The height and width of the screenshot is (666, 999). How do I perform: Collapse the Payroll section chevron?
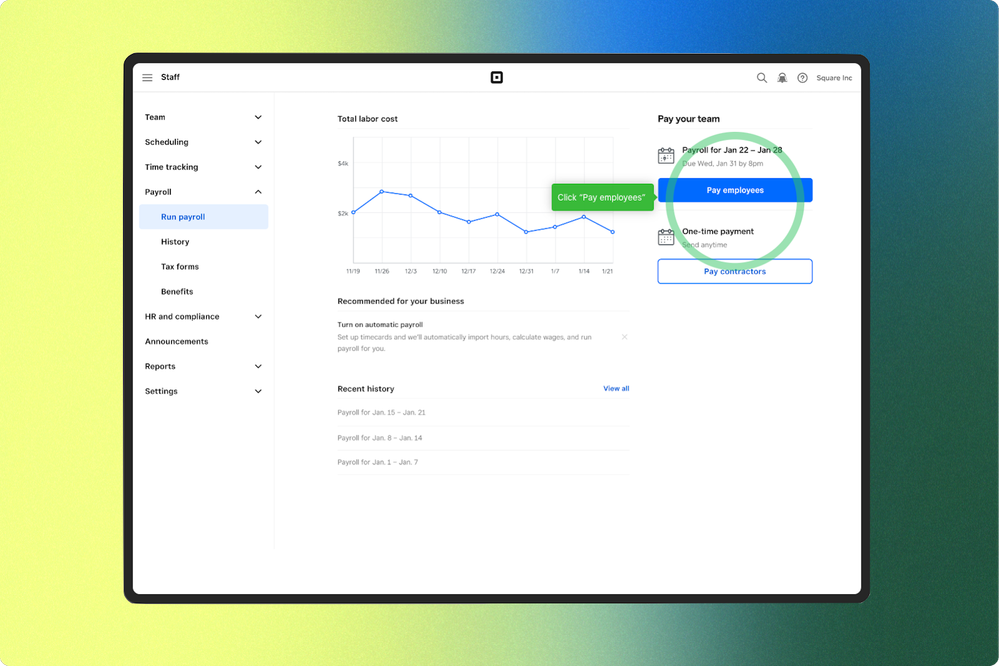[258, 192]
